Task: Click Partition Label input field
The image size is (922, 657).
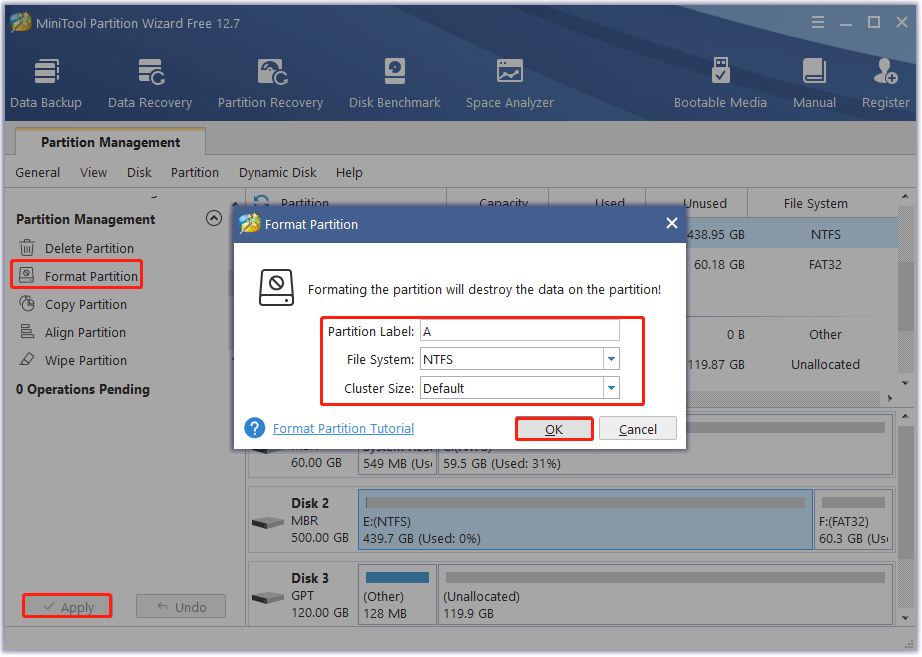Action: [520, 331]
